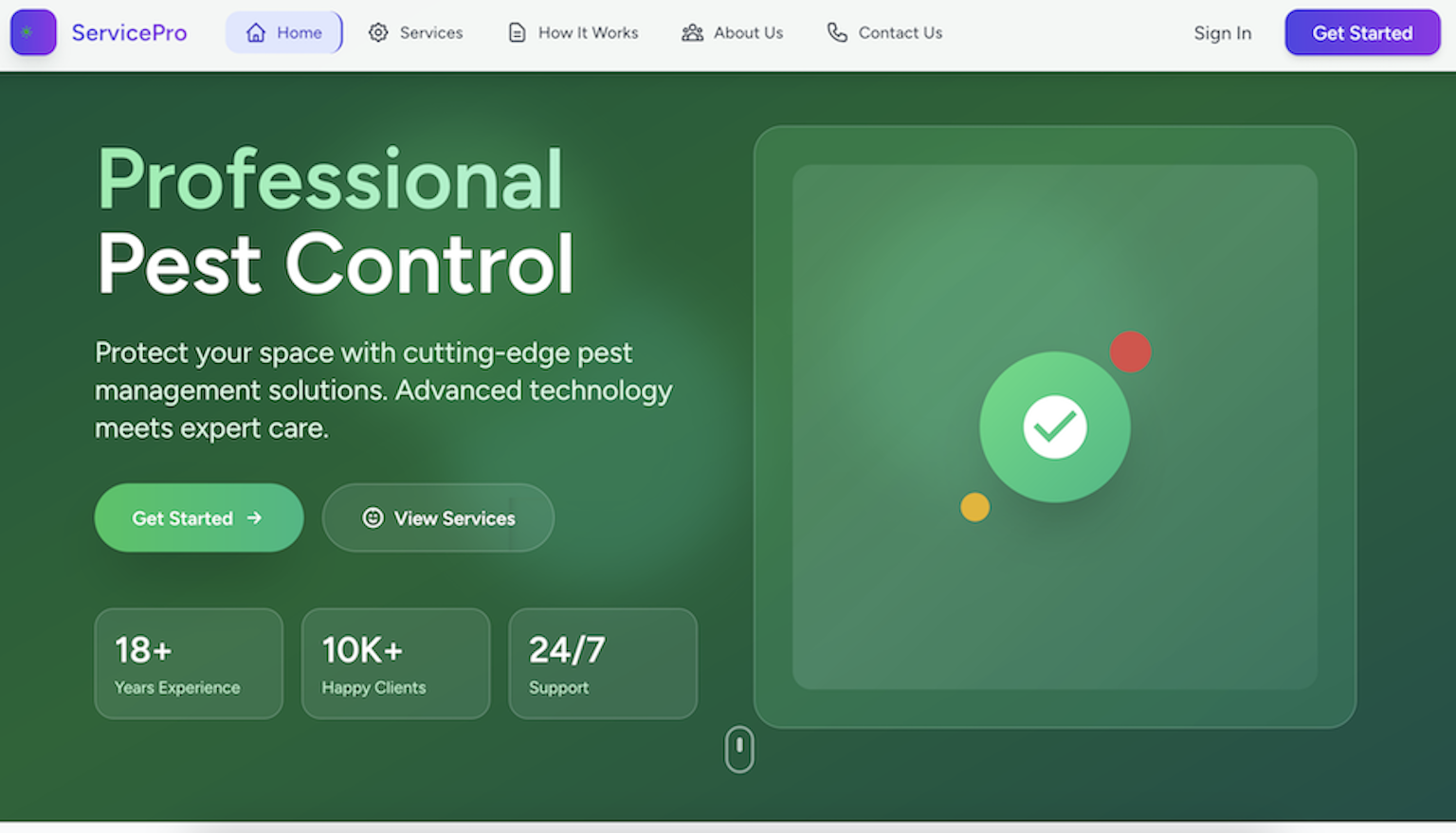The height and width of the screenshot is (833, 1456).
Task: Select the 18+ Years Experience card
Action: point(189,663)
